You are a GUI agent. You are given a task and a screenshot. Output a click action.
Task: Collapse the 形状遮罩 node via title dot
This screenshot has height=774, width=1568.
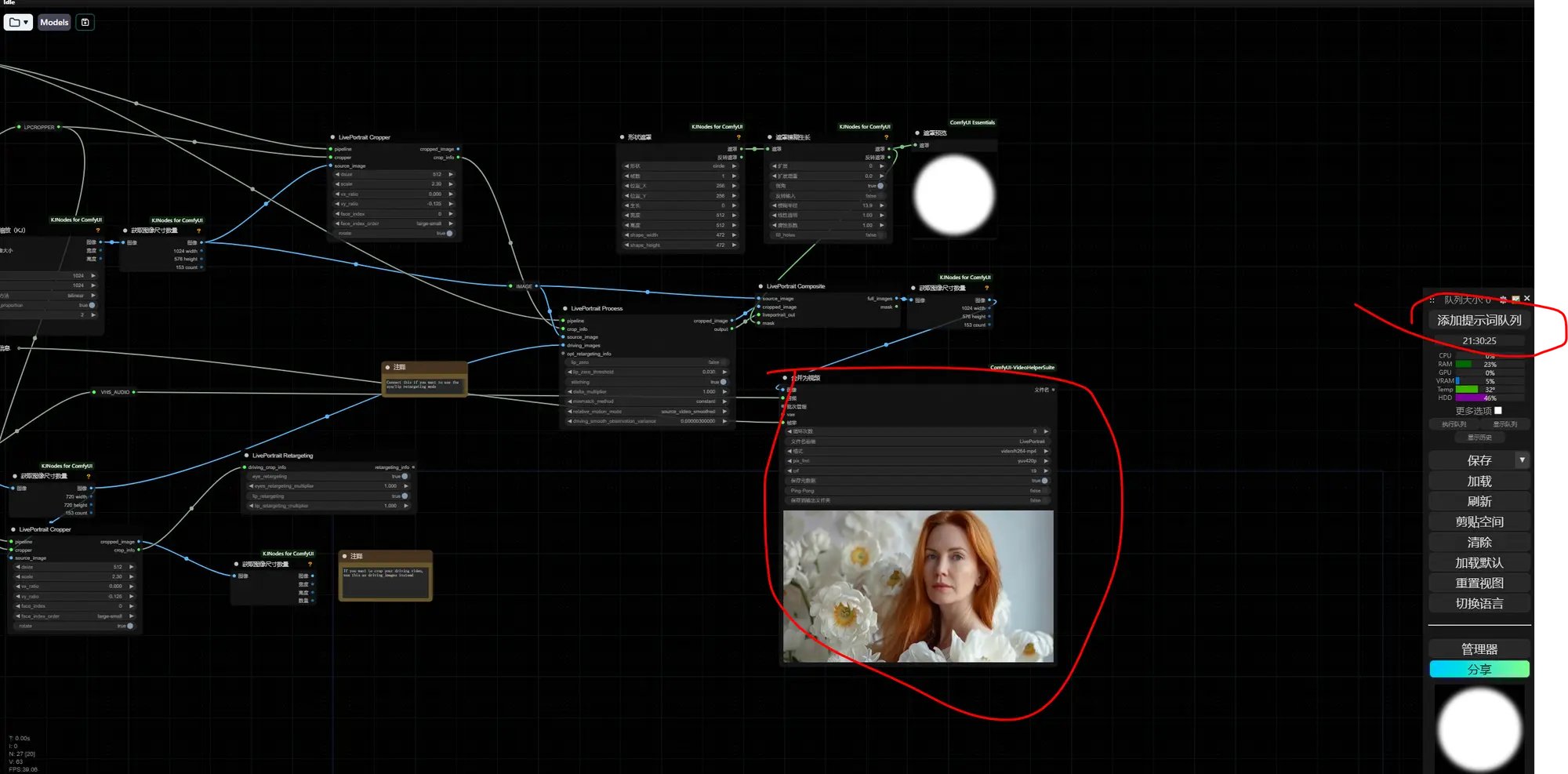(x=622, y=137)
